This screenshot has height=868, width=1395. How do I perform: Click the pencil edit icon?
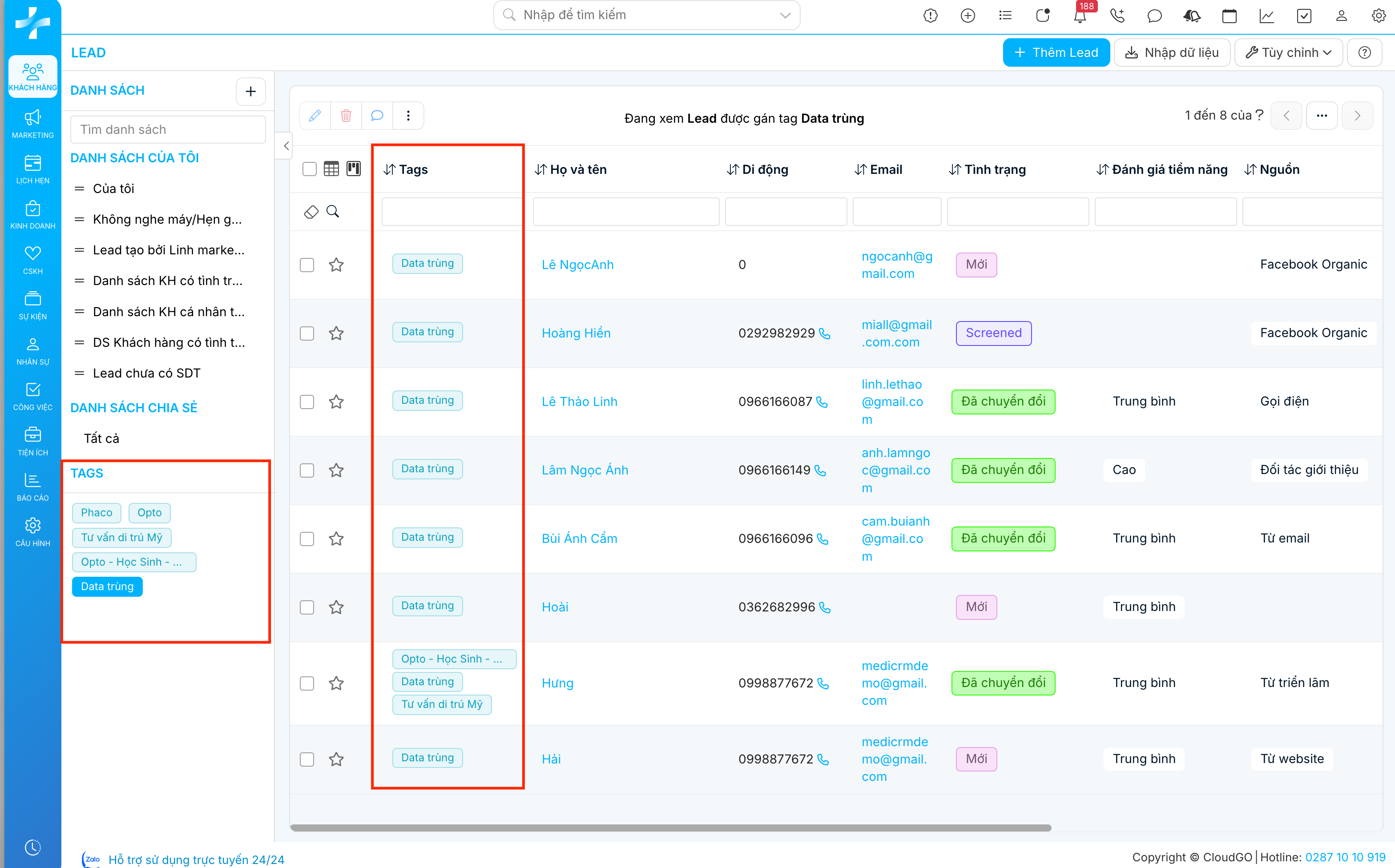[315, 116]
